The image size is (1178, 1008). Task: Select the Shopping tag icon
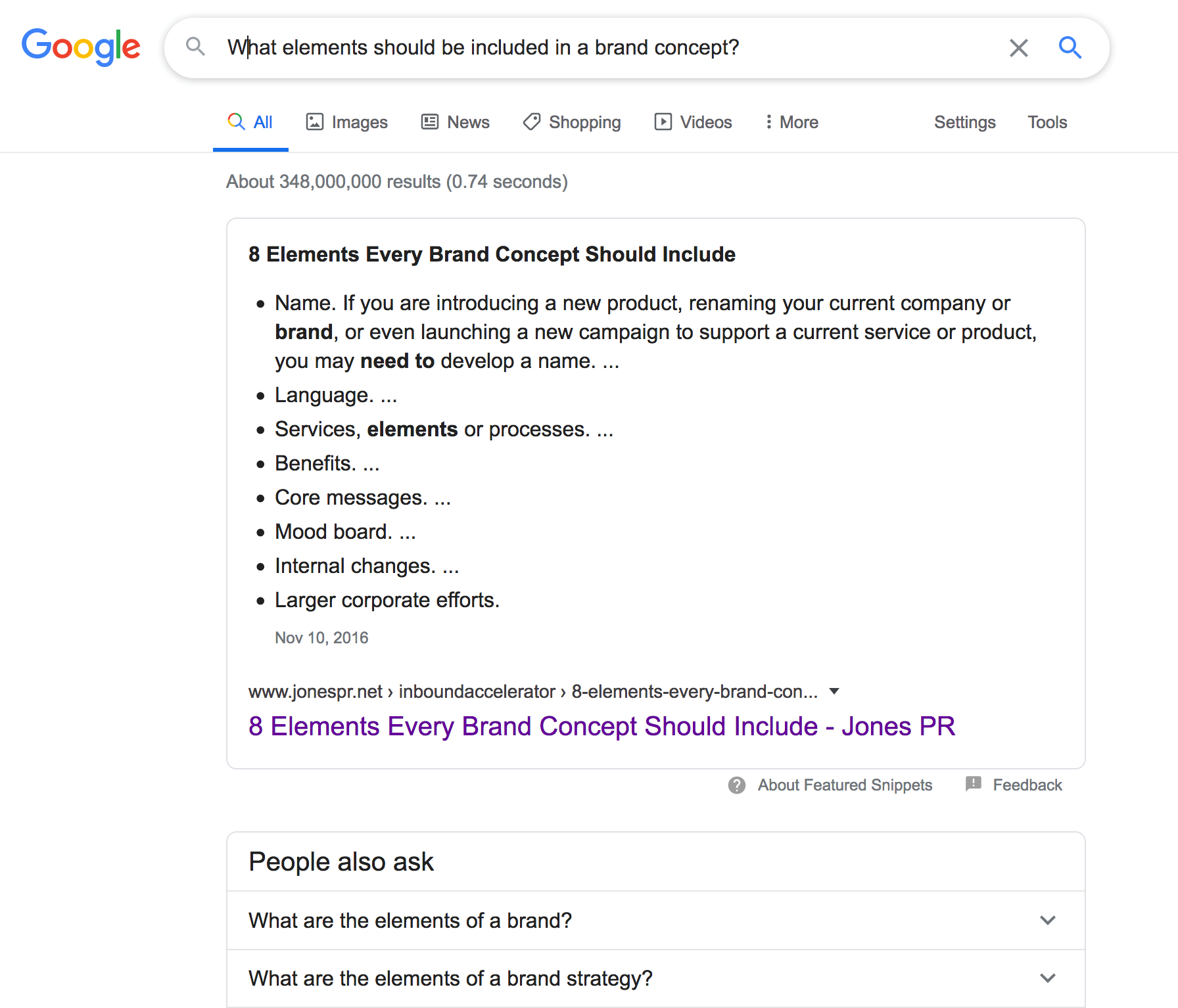(531, 122)
